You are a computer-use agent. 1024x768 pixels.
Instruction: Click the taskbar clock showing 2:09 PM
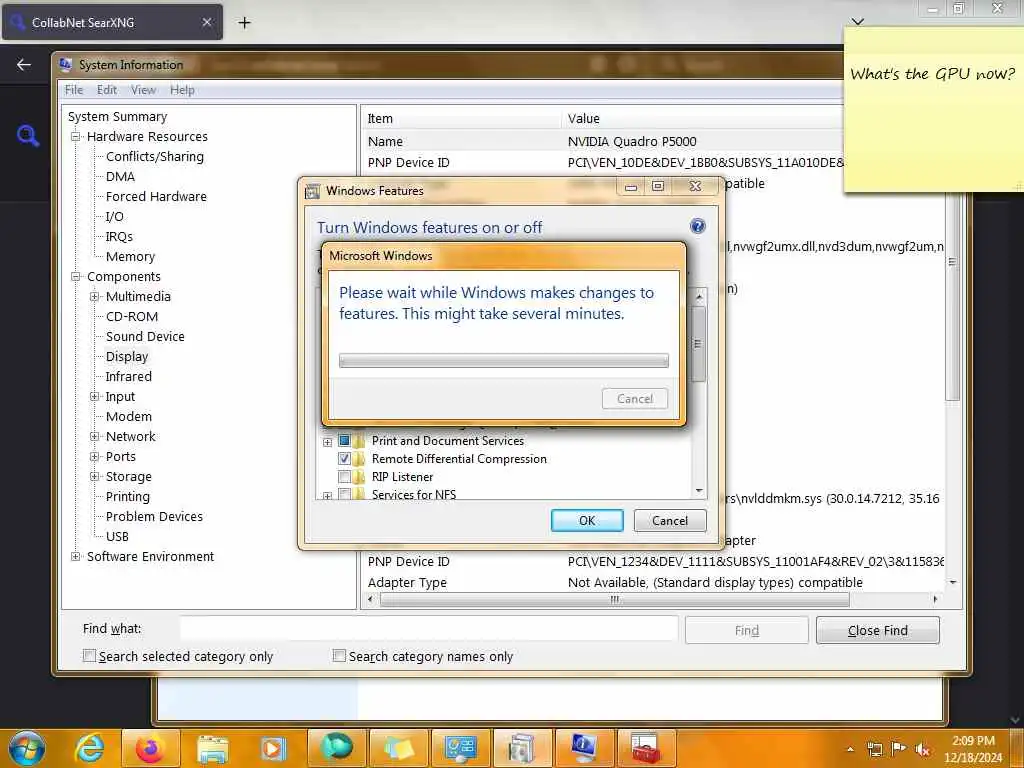click(x=973, y=749)
